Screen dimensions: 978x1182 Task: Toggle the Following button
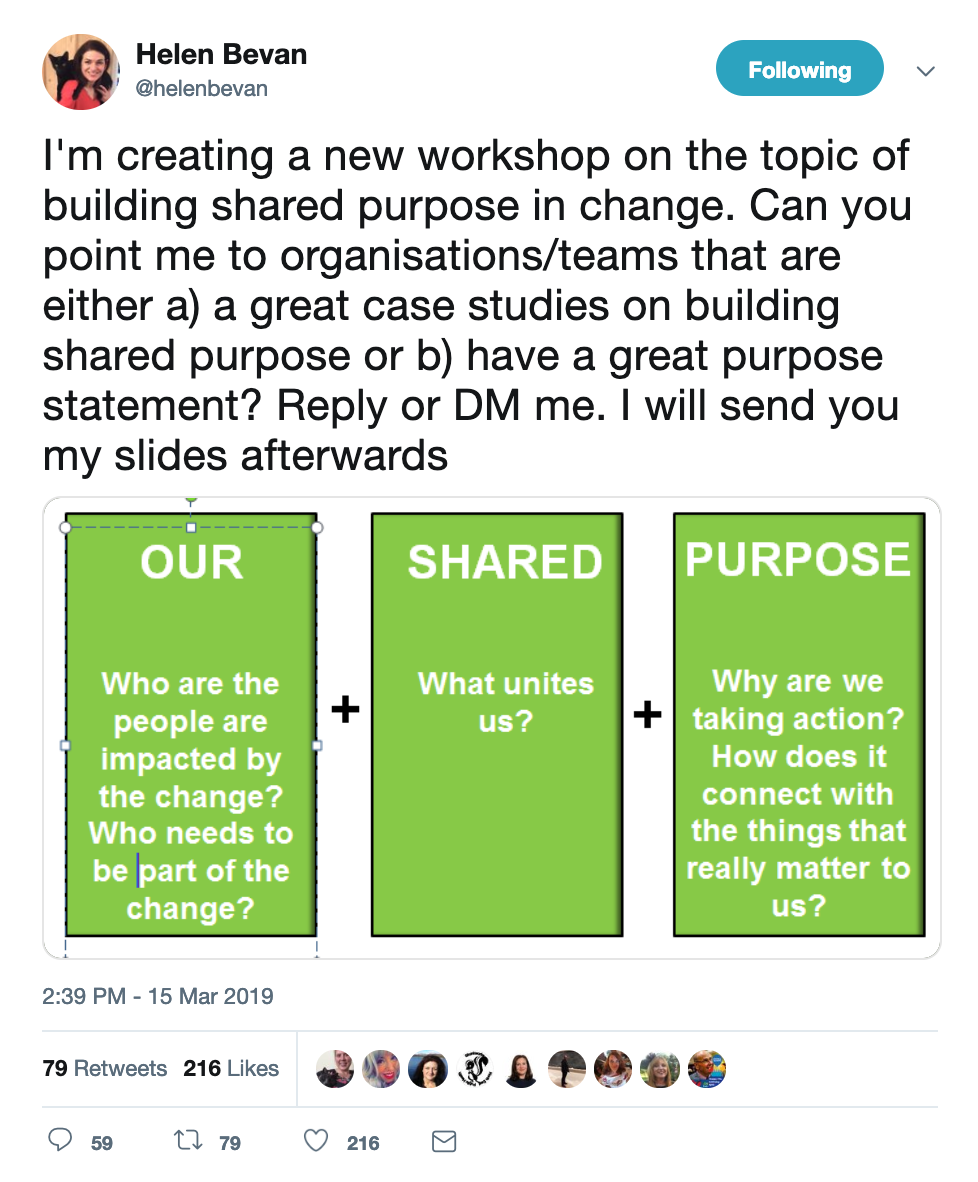[x=799, y=69]
